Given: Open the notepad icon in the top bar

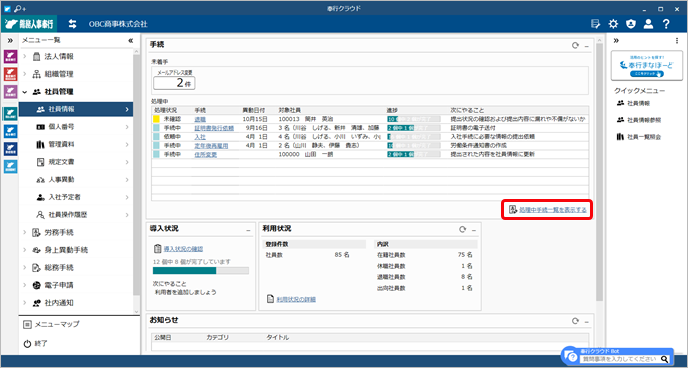Looking at the screenshot, I should tap(595, 24).
